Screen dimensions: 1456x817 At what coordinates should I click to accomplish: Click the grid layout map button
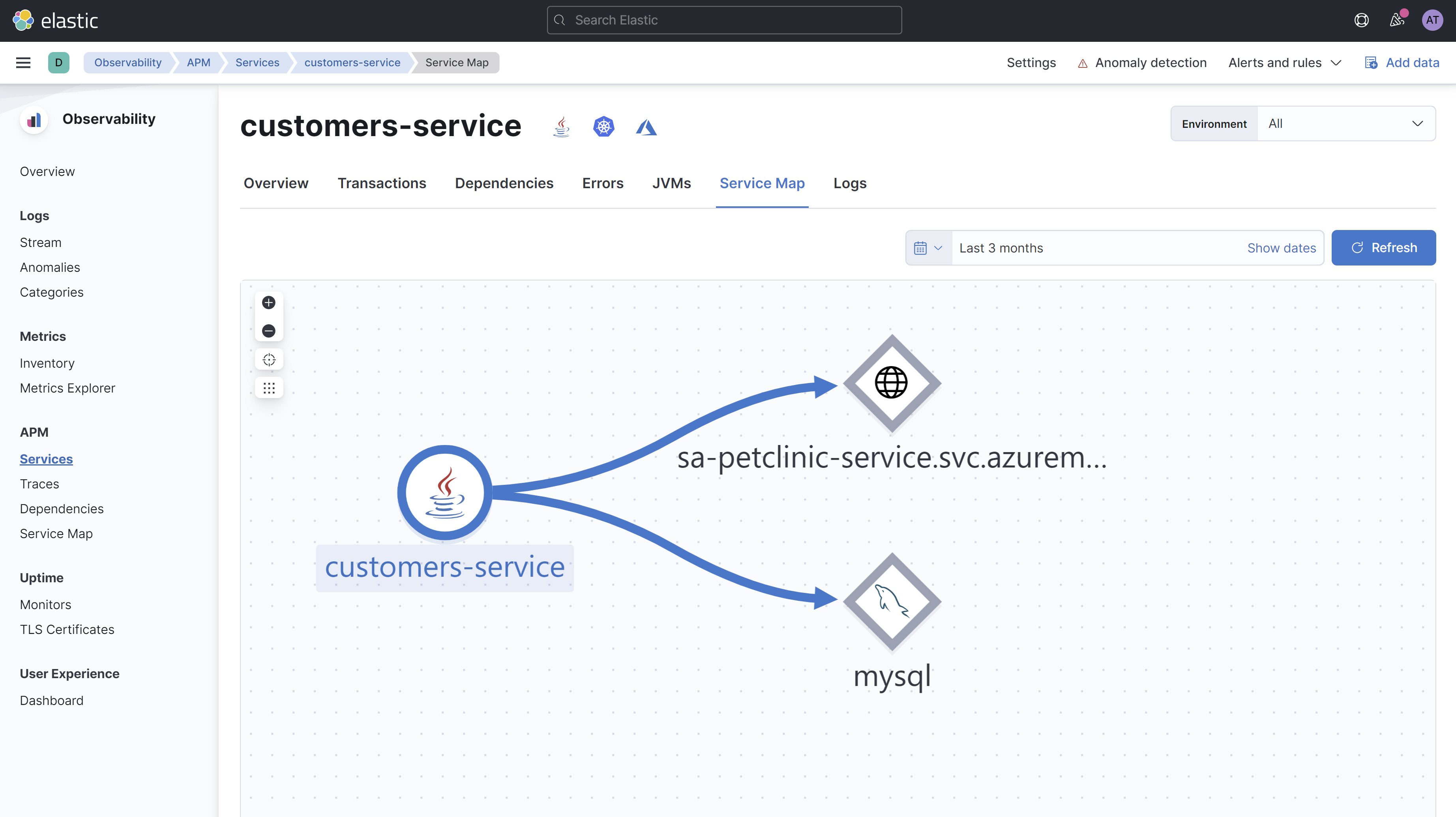click(268, 388)
